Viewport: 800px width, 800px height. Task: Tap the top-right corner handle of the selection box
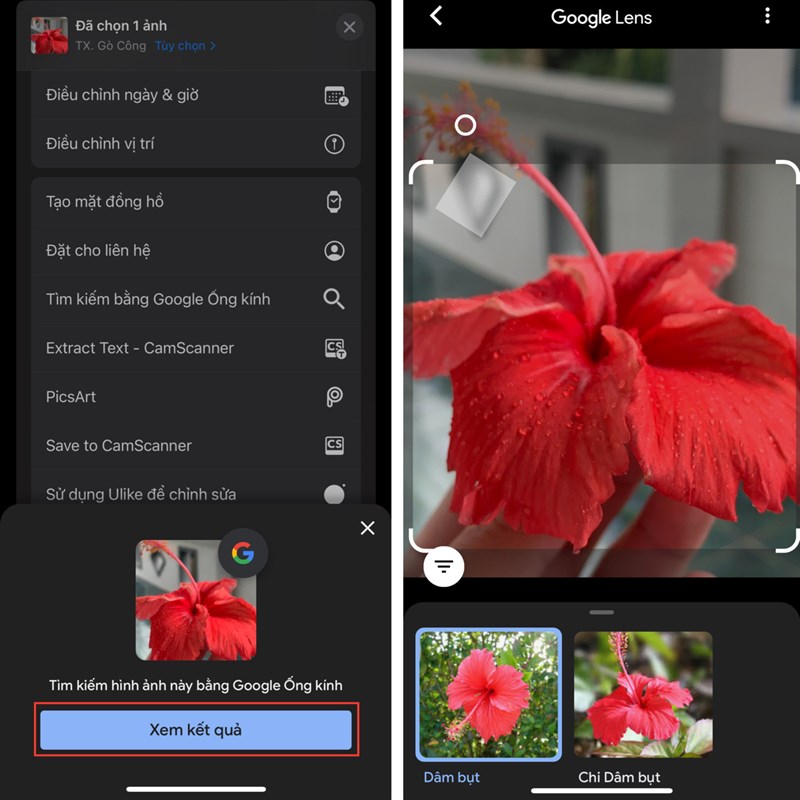coord(787,172)
